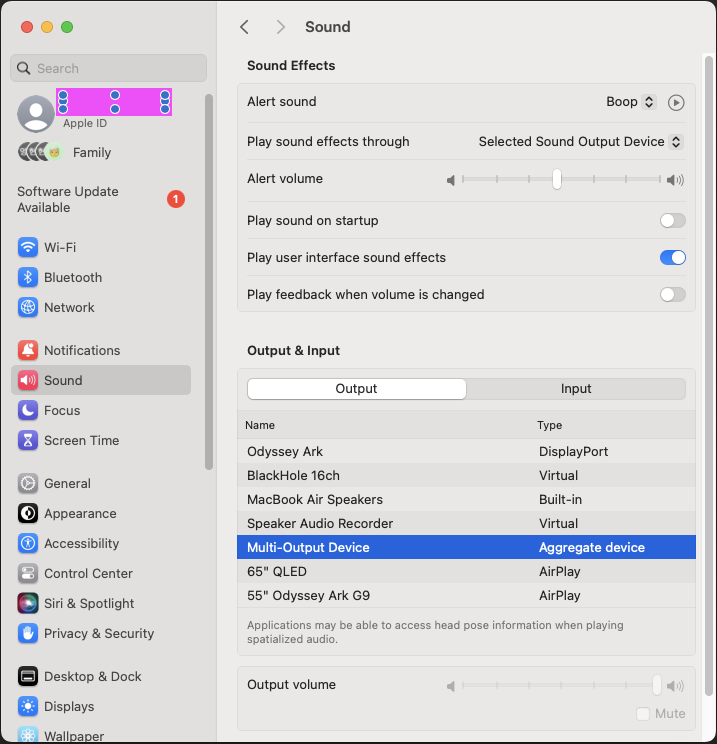Click the Apple ID avatar icon

(x=36, y=113)
